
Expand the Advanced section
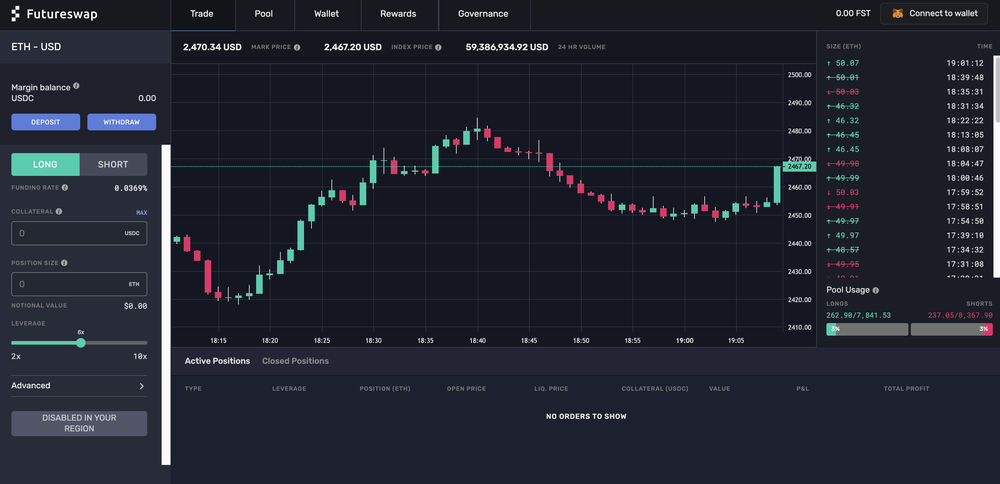coord(79,386)
